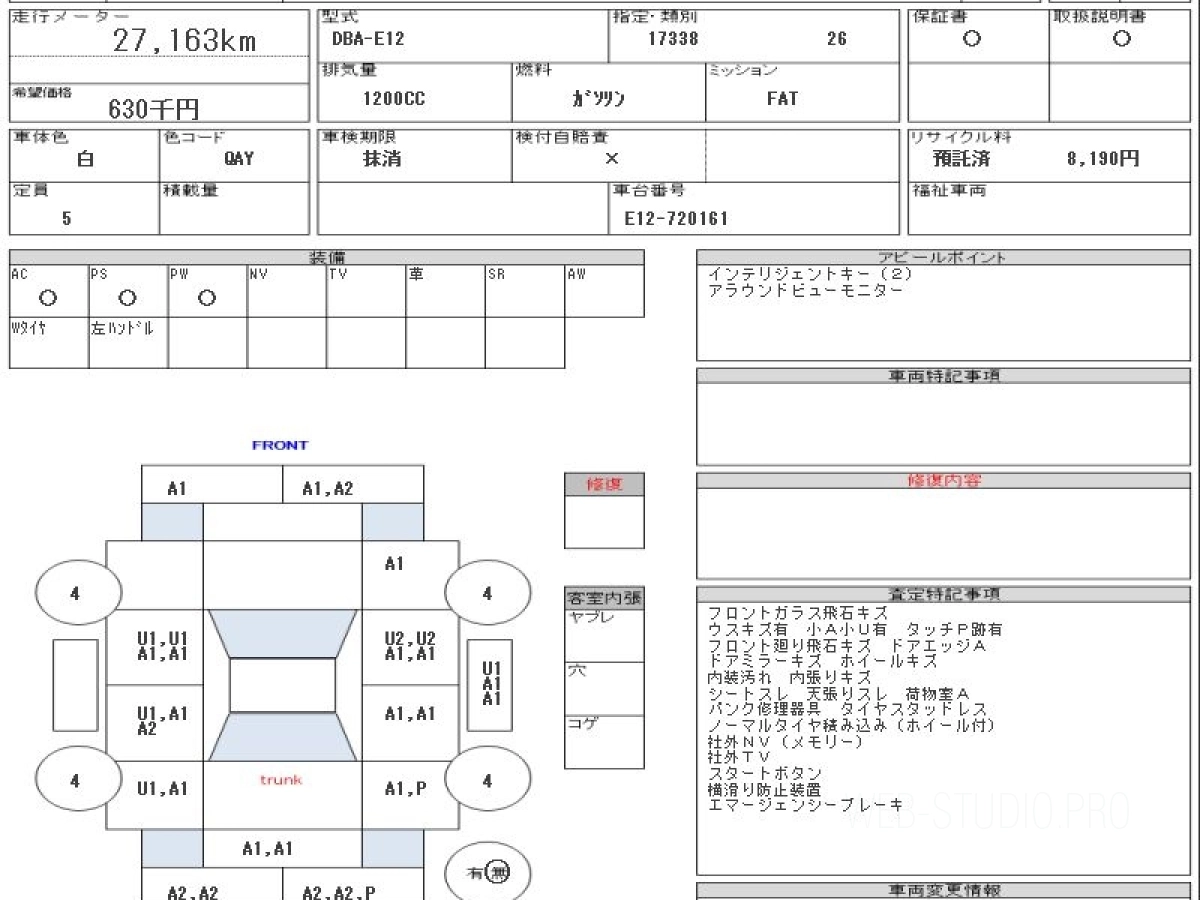Image resolution: width=1200 pixels, height=900 pixels.
Task: Select the line フロントガラス飛石キズ
Action: 797,613
